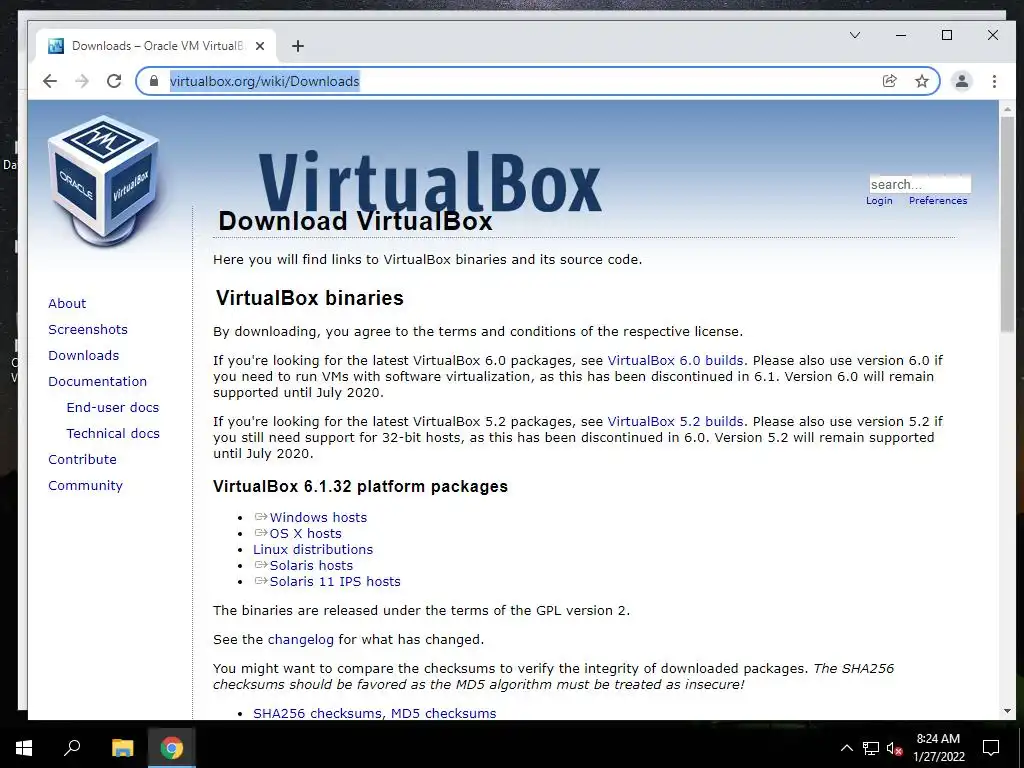
Task: Download the Solaris 11 IPS hosts package
Action: click(x=335, y=581)
